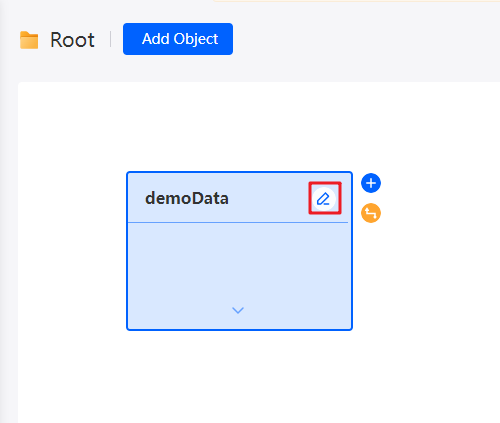500x423 pixels.
Task: Show more demoData fields via bottom arrow
Action: point(238,310)
